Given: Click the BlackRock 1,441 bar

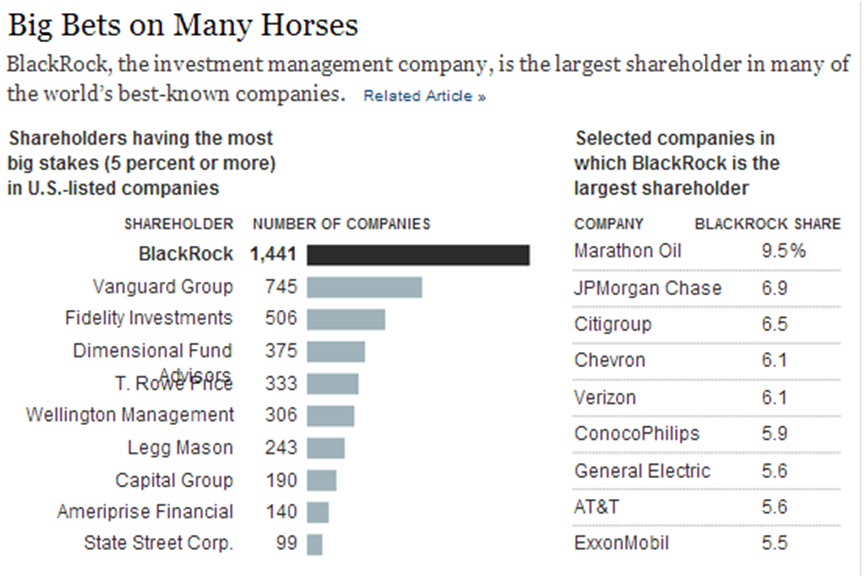Looking at the screenshot, I should (418, 255).
